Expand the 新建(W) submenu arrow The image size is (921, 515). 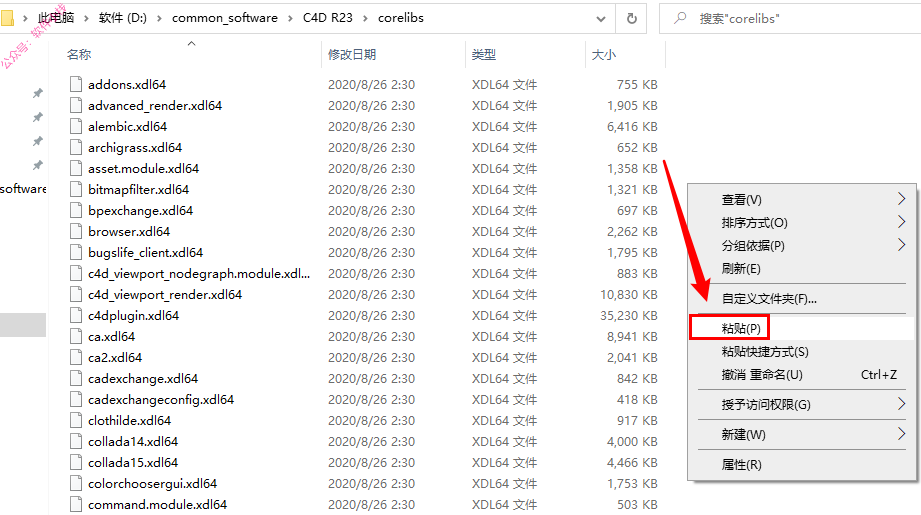(902, 434)
